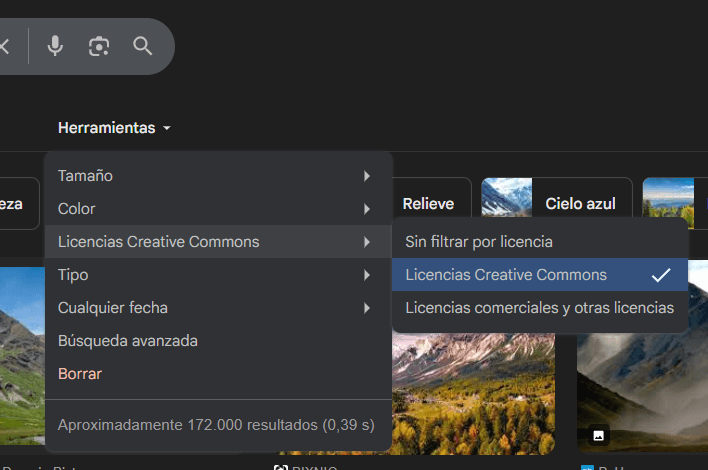
Task: Expand the Cualquier fecha submenu
Action: (218, 307)
